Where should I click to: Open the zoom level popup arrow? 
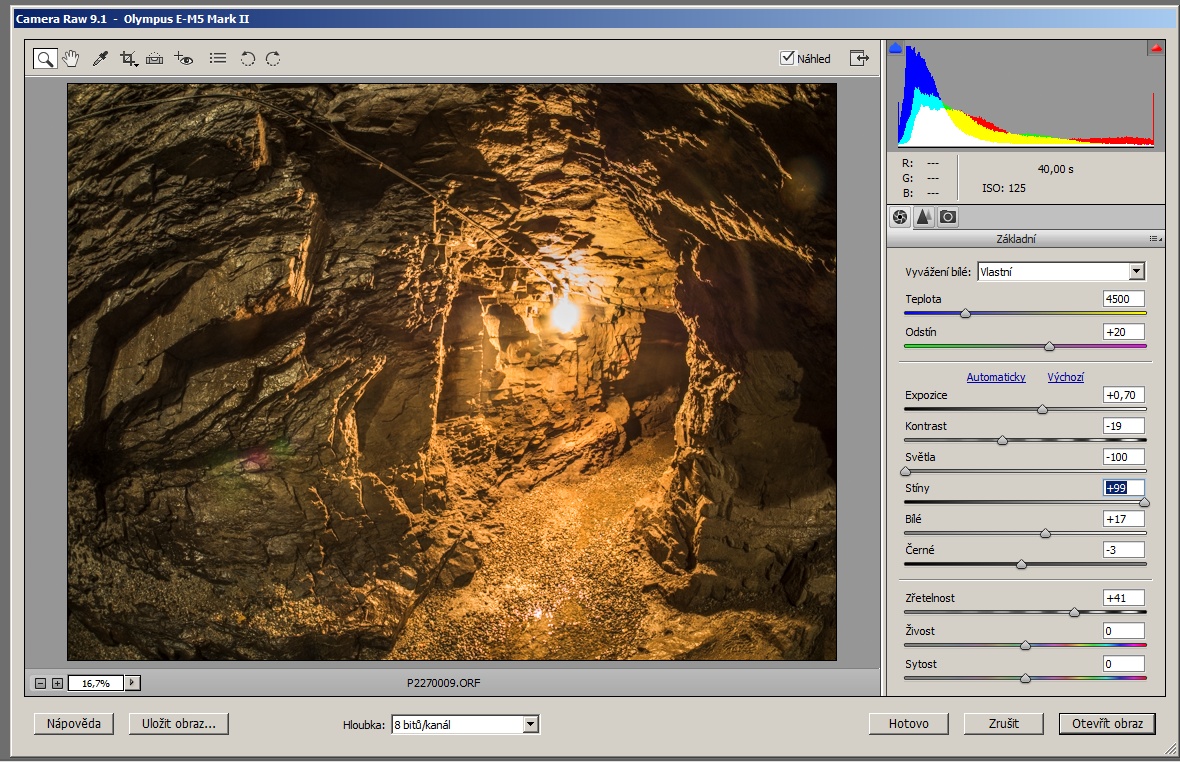click(x=133, y=683)
